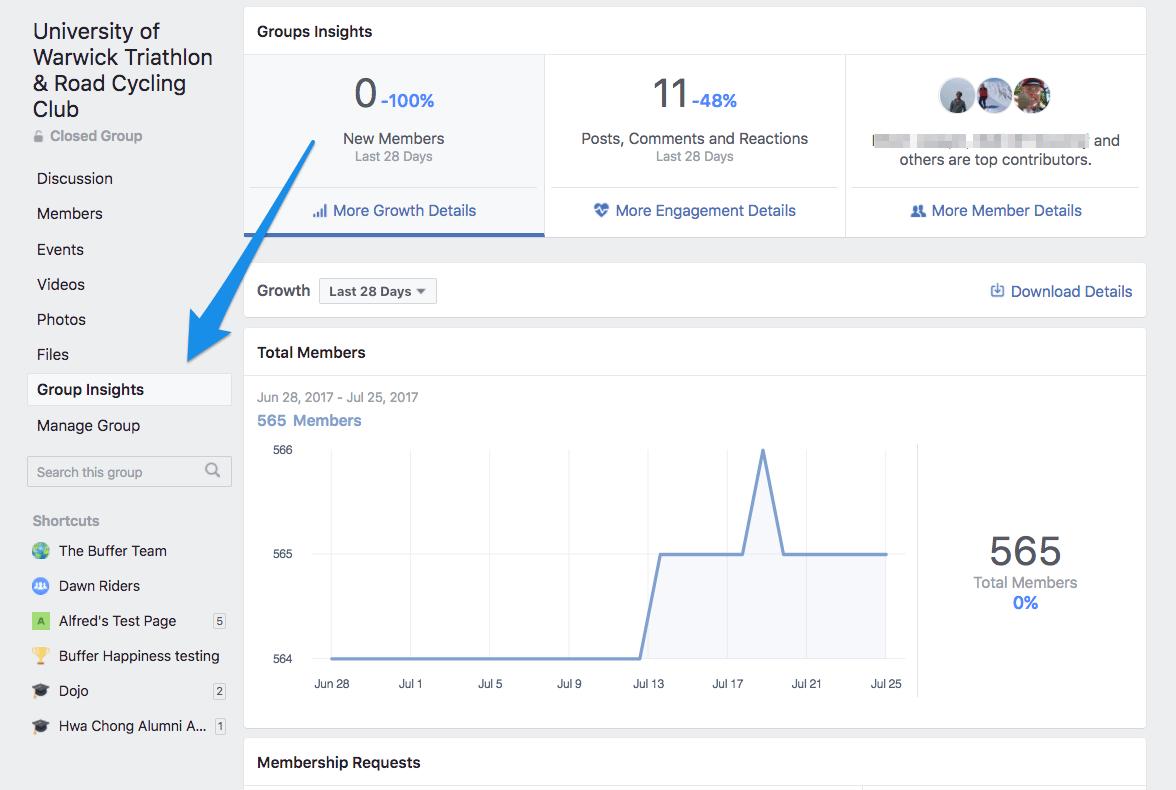Image resolution: width=1176 pixels, height=790 pixels.
Task: Click the green Alfred's Test Page icon
Action: (41, 621)
